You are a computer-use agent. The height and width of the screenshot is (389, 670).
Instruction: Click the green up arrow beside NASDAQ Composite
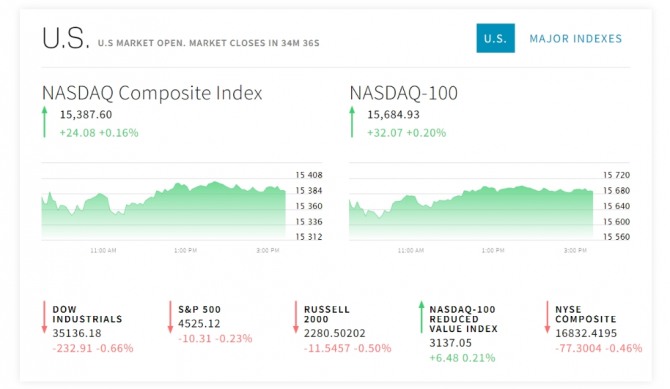pos(44,122)
